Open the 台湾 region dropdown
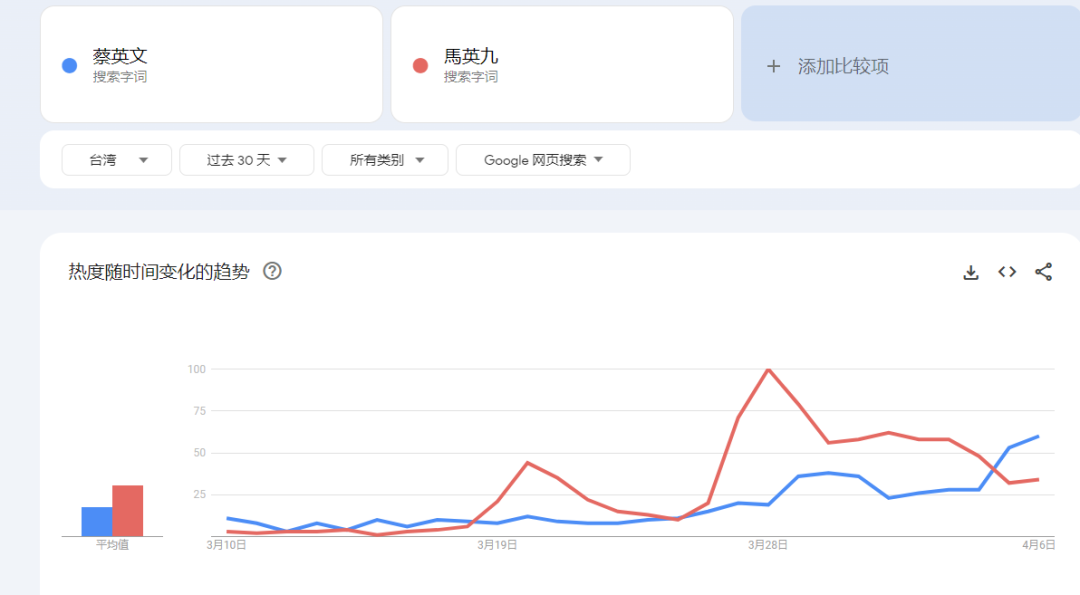Image resolution: width=1080 pixels, height=595 pixels. (117, 160)
